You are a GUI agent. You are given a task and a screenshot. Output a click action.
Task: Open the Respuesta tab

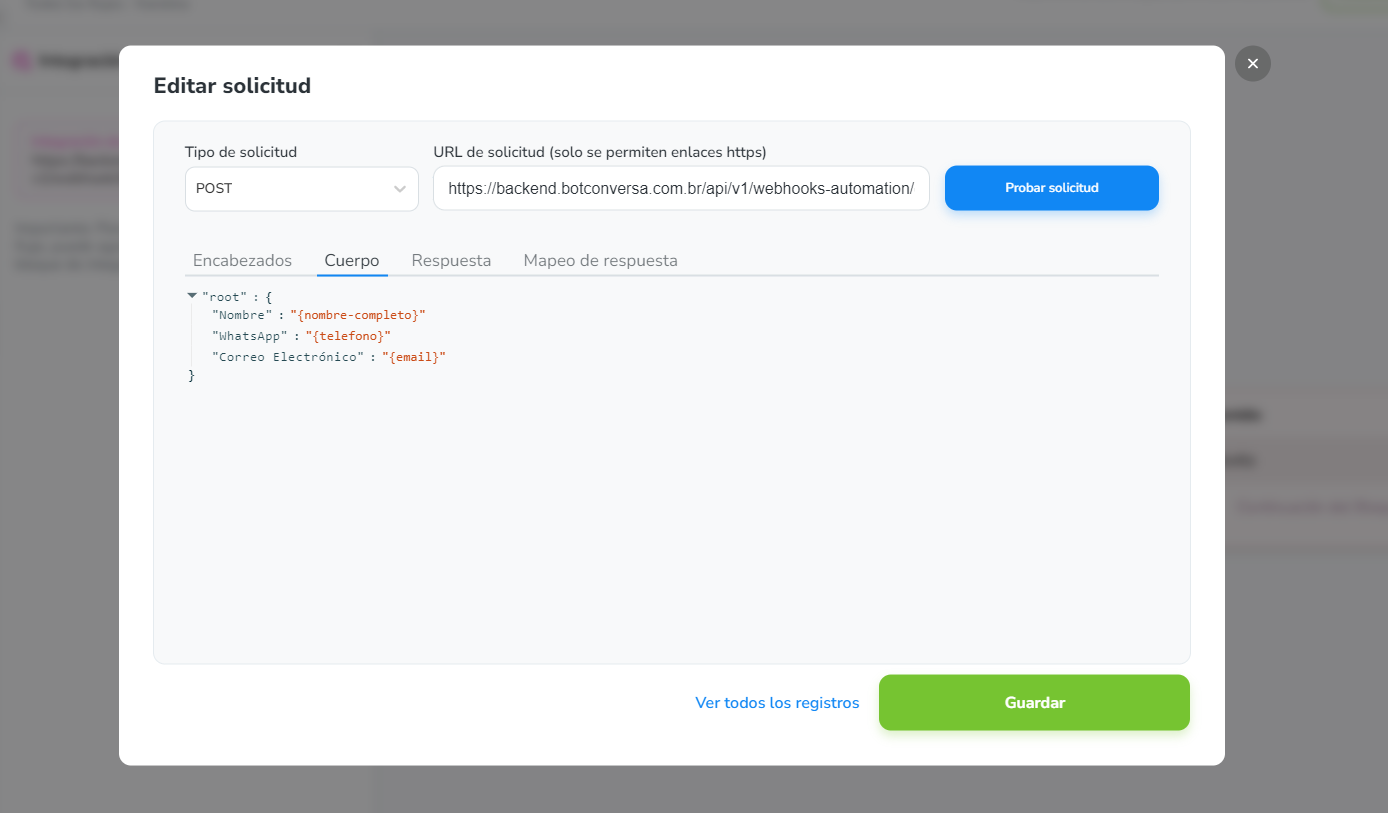coord(451,261)
